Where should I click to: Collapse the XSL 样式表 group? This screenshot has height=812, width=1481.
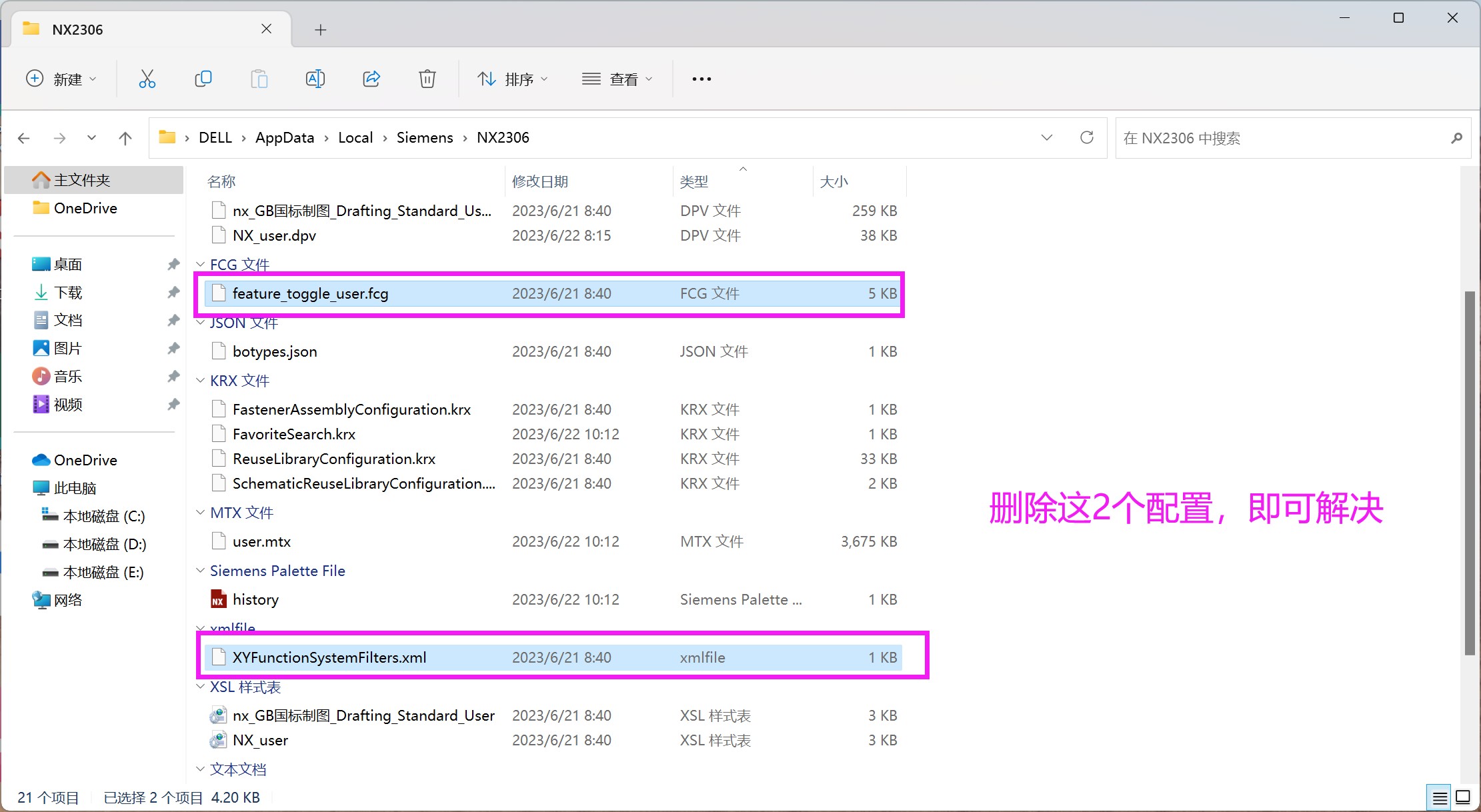200,687
